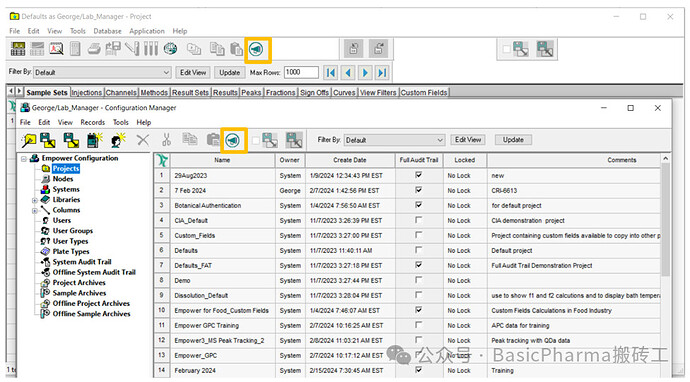Click the copy icon in Project toolbar
This screenshot has width=690, height=382.
(217, 49)
